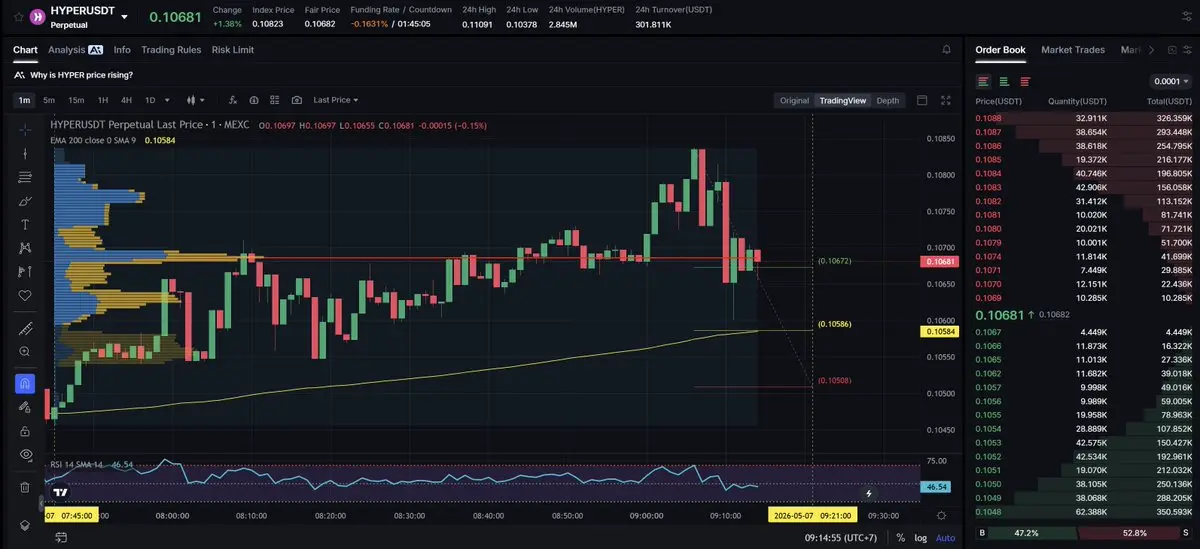Open the 0.0001 price precision dropdown

pyautogui.click(x=1171, y=81)
